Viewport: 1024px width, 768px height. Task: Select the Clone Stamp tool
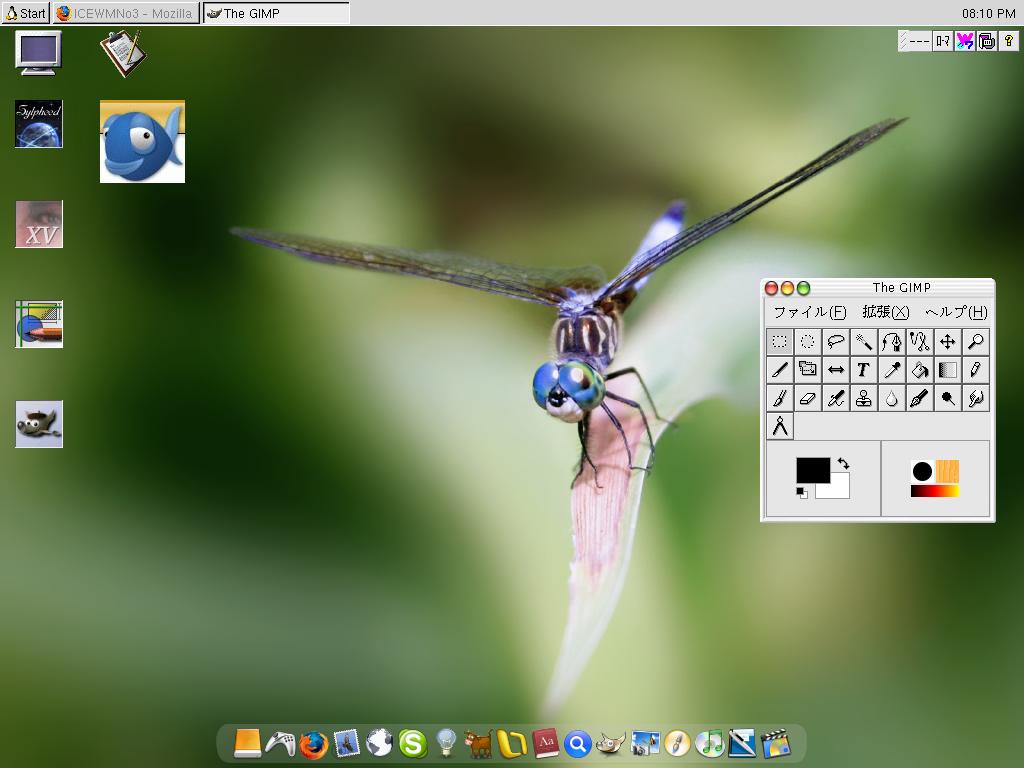(x=864, y=397)
